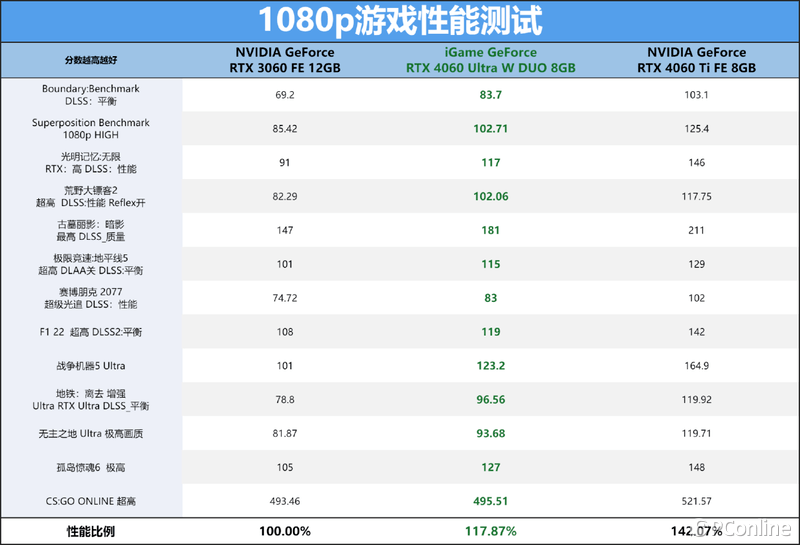Click the 地铁:离去 增强 row label
800x545 pixels.
pos(91,400)
